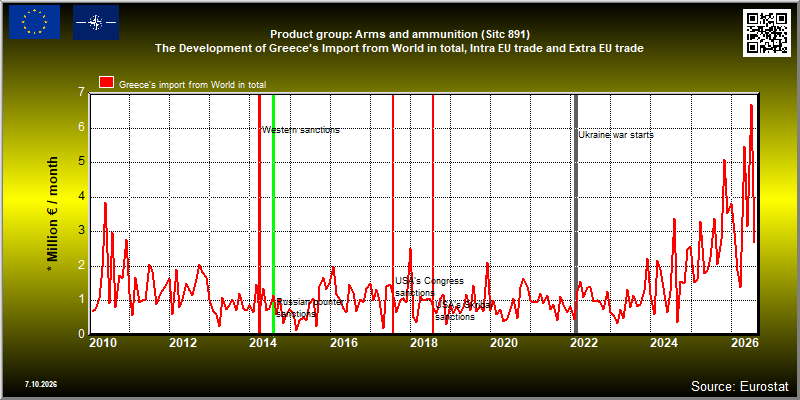Click the x-axis label 2012
This screenshot has width=800, height=400.
tap(183, 343)
